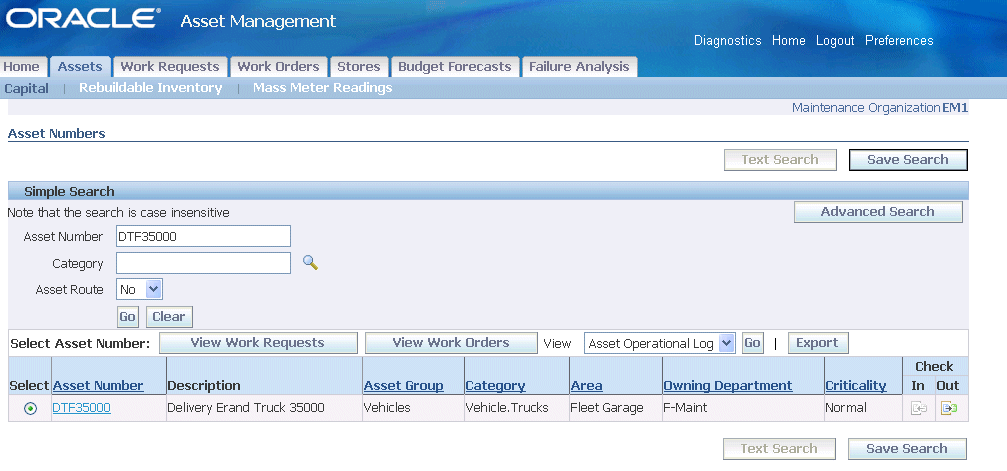Click the bottom Save Search button
The width and height of the screenshot is (1007, 471).
(x=907, y=449)
